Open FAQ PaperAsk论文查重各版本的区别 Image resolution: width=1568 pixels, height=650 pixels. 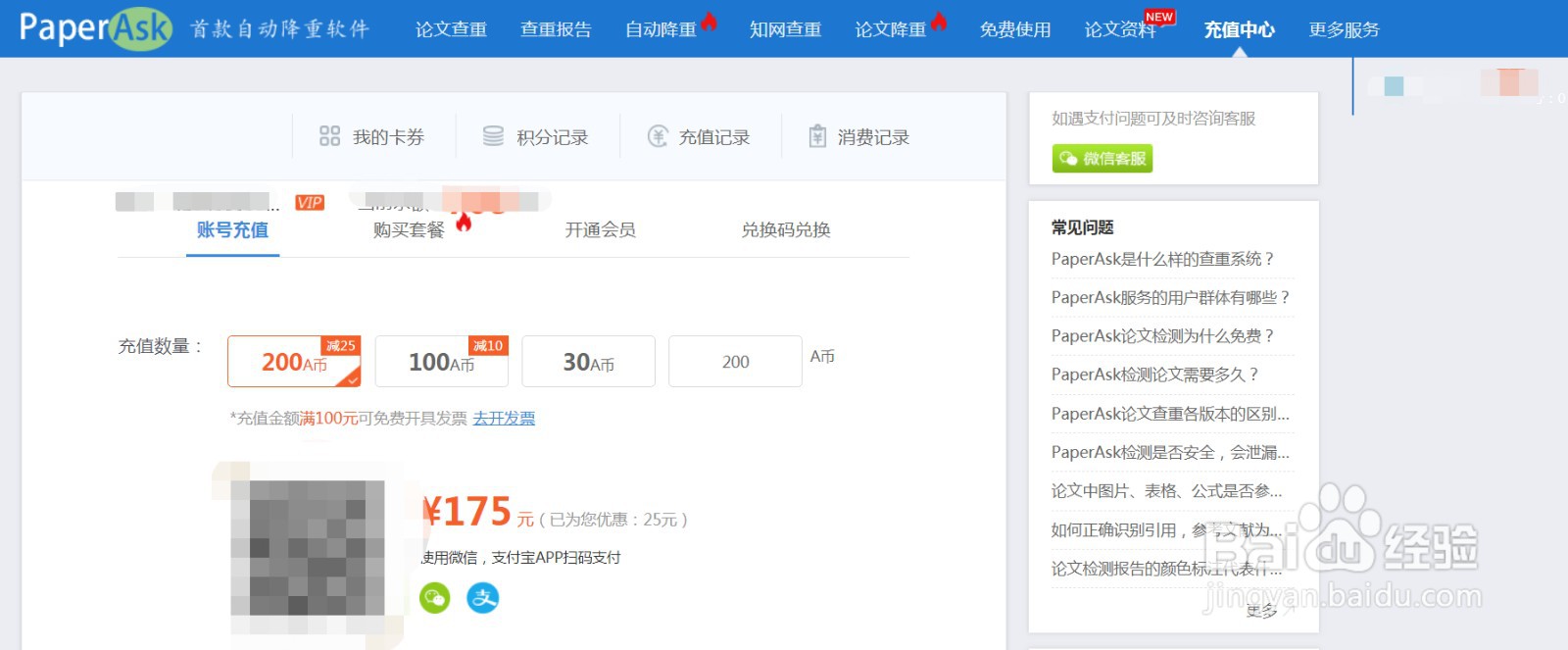[1170, 414]
